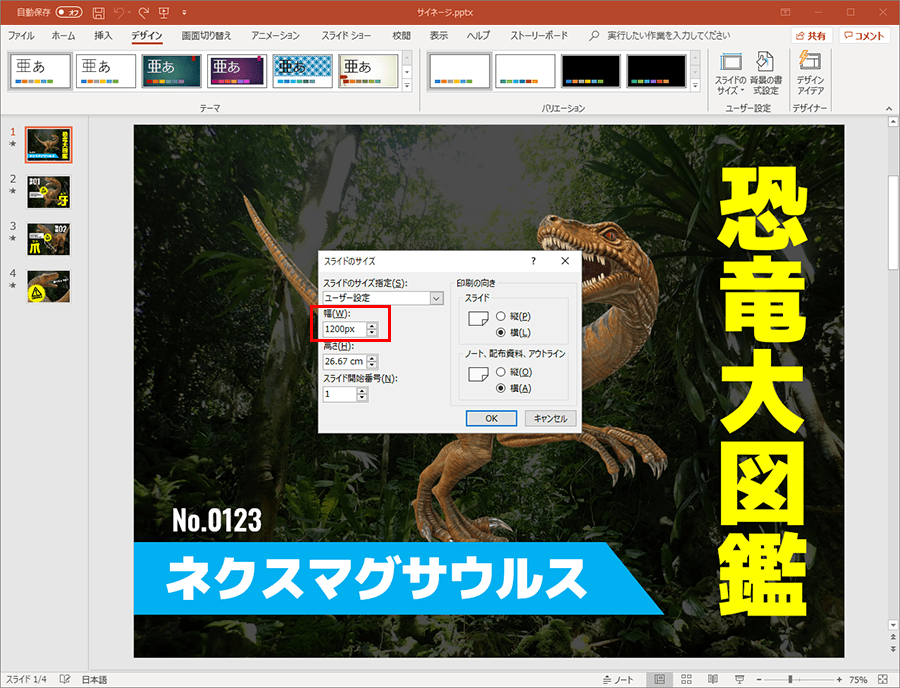This screenshot has height=688, width=900.
Task: Select notes orientation 縦(O) radio button
Action: tap(501, 372)
